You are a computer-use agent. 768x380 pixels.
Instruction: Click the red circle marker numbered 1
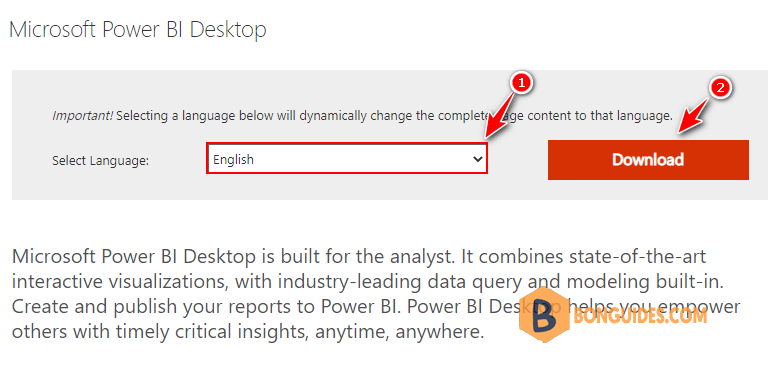tap(522, 83)
